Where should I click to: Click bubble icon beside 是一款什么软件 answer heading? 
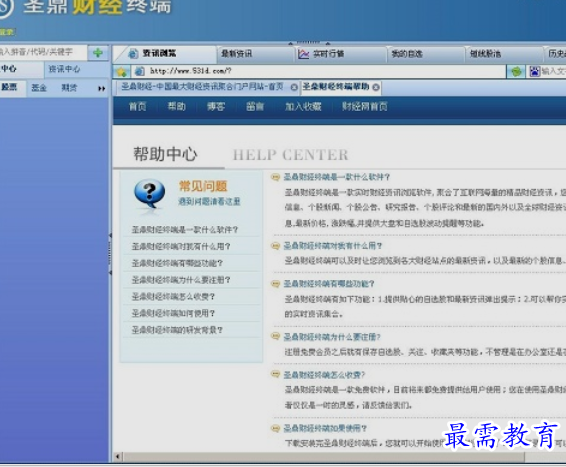275,177
